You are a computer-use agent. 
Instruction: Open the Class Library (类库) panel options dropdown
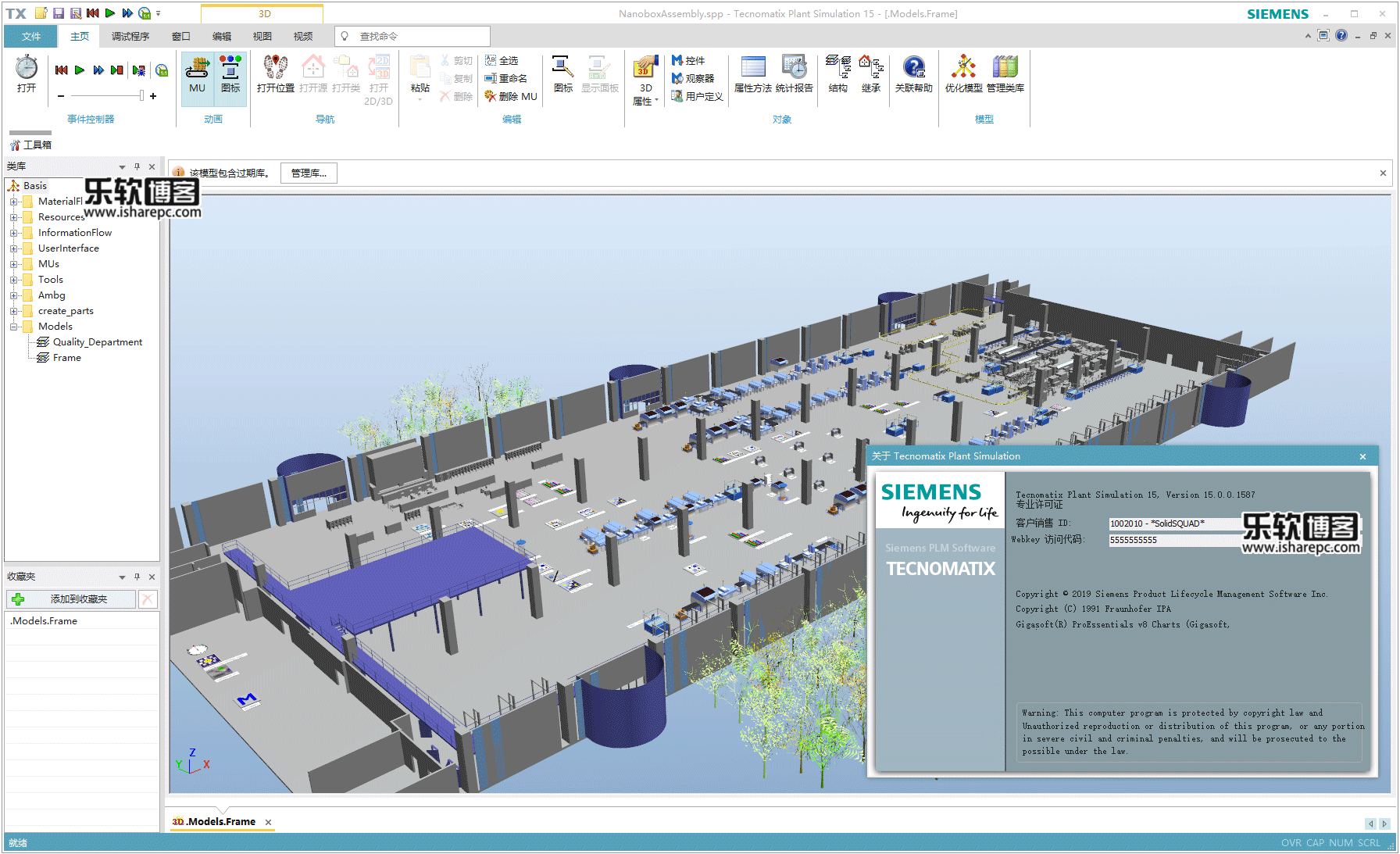122,166
